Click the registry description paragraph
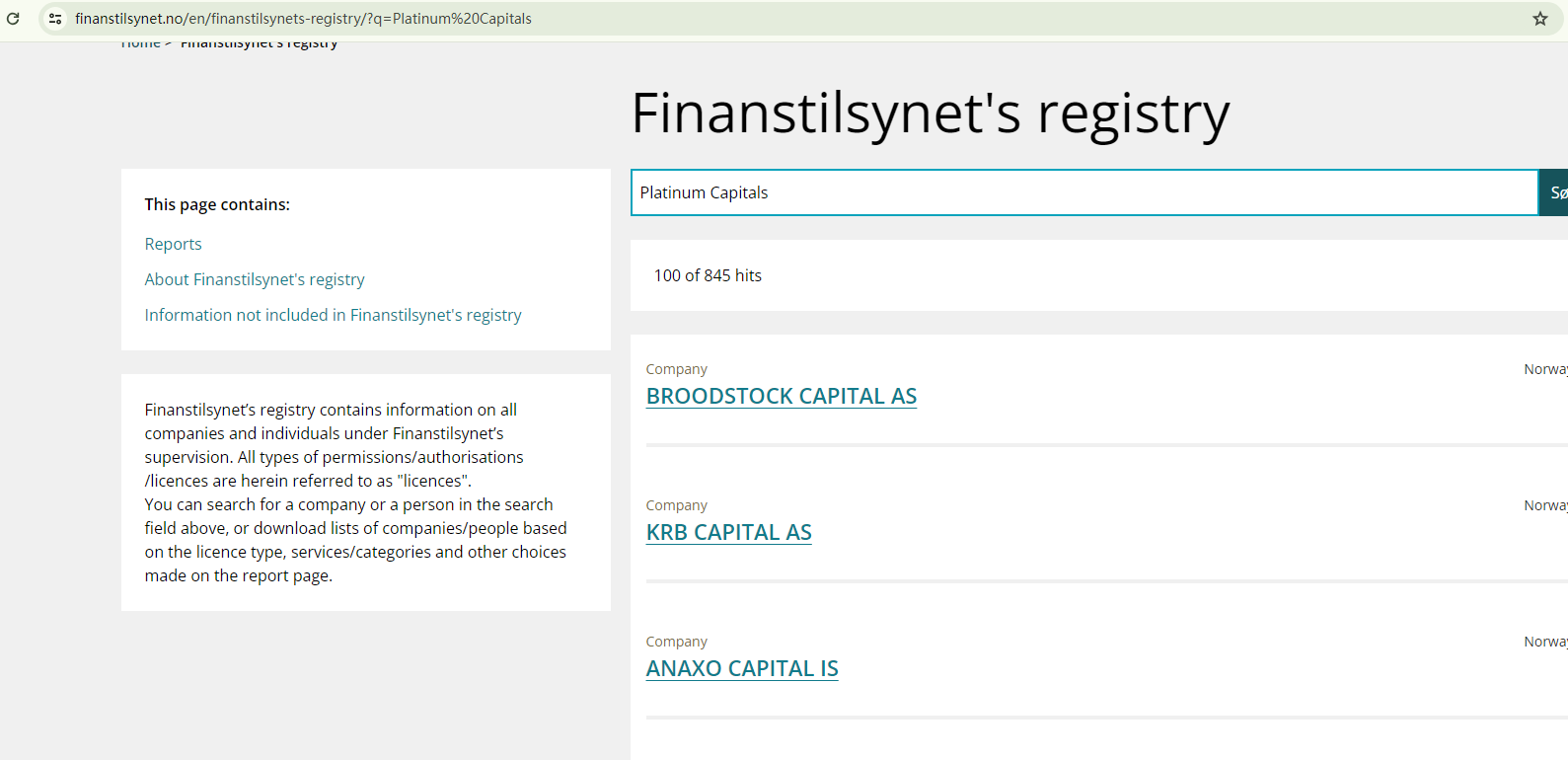This screenshot has height=760, width=1568. [x=355, y=493]
